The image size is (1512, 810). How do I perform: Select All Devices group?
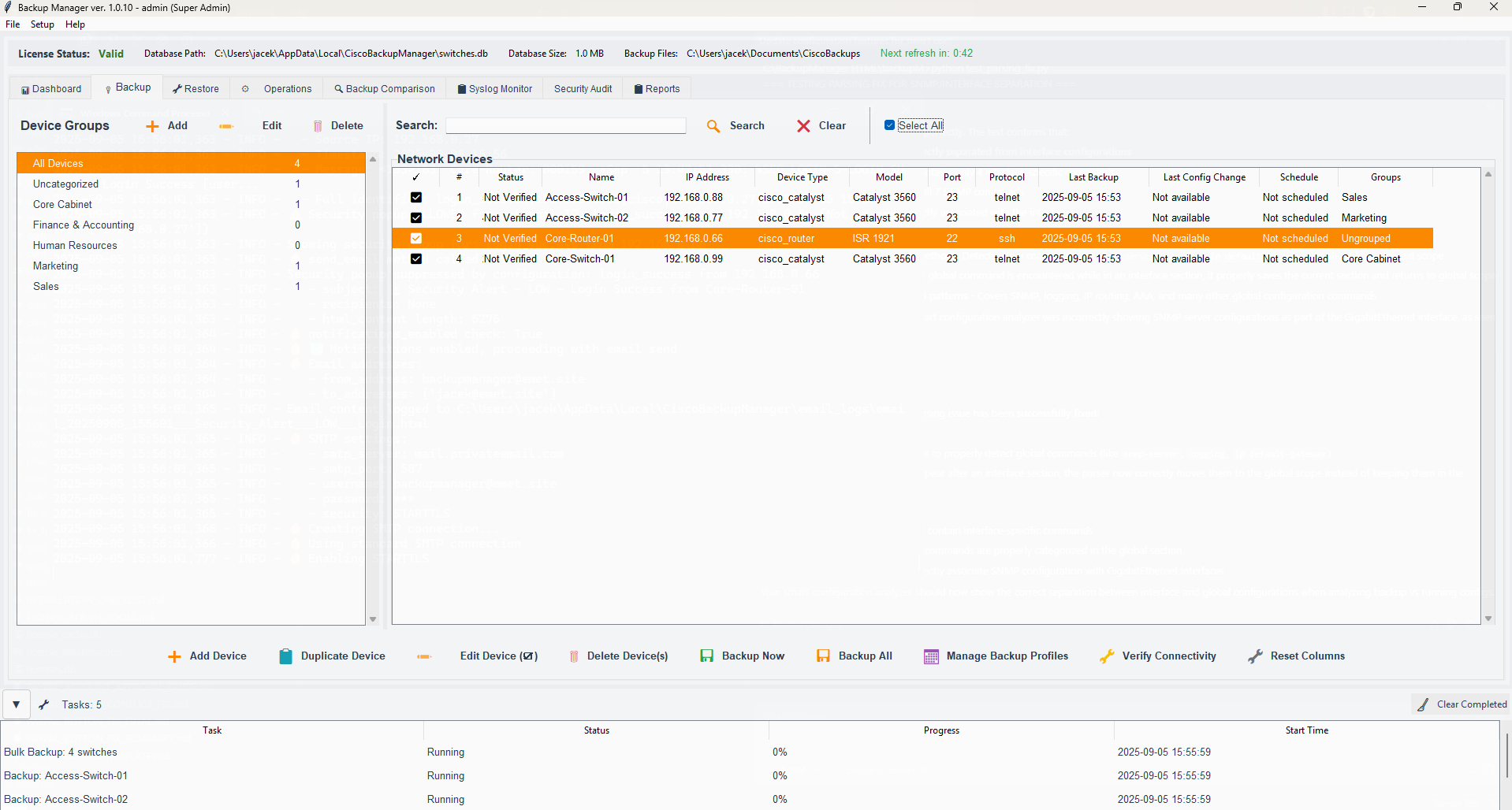coord(191,163)
